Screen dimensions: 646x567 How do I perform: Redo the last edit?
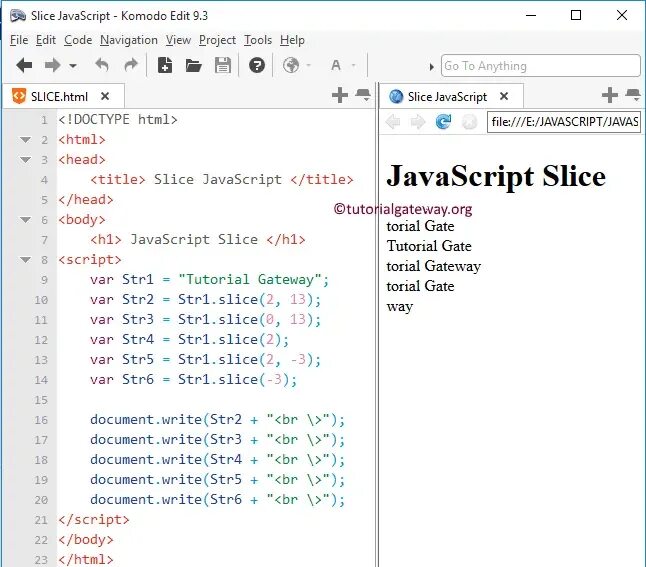click(x=131, y=65)
